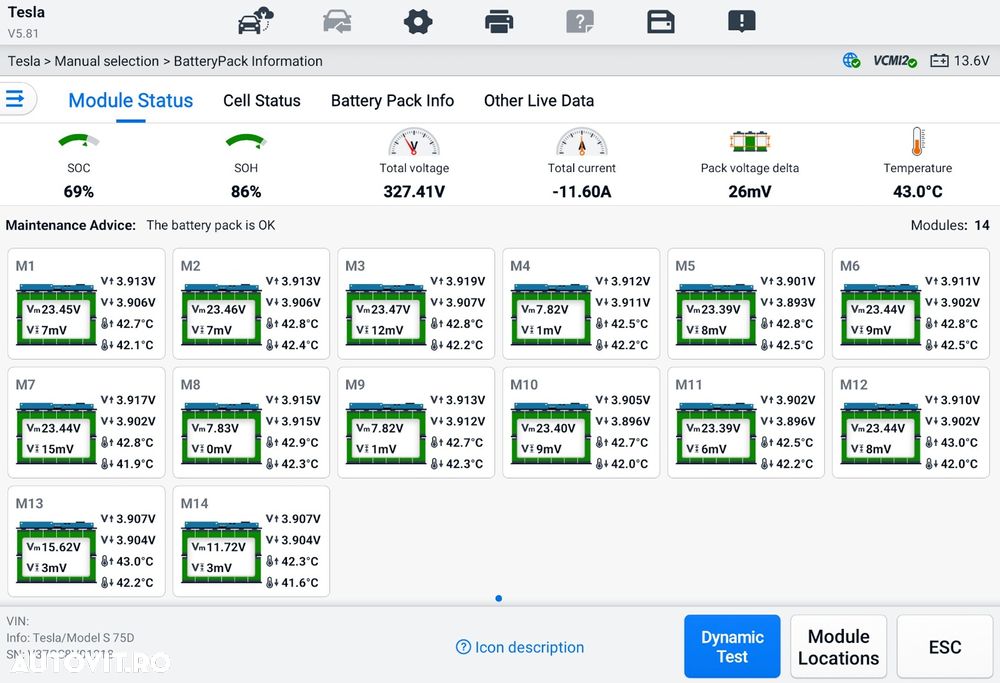Click the SOC value 69%

78,191
